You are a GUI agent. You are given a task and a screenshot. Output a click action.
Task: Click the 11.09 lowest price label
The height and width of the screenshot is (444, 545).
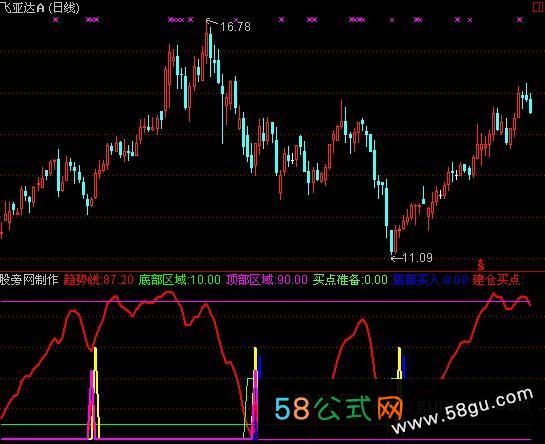click(x=418, y=258)
